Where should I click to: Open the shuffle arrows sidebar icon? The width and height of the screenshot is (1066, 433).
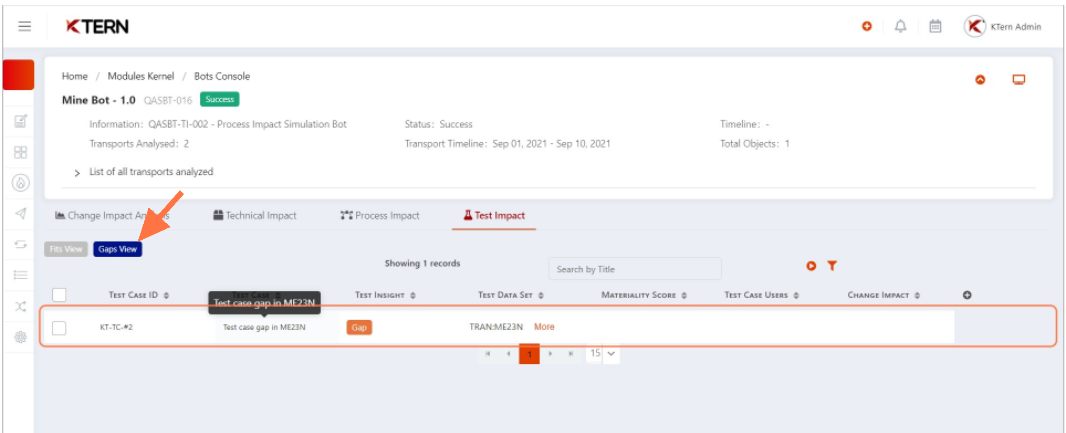pyautogui.click(x=20, y=307)
